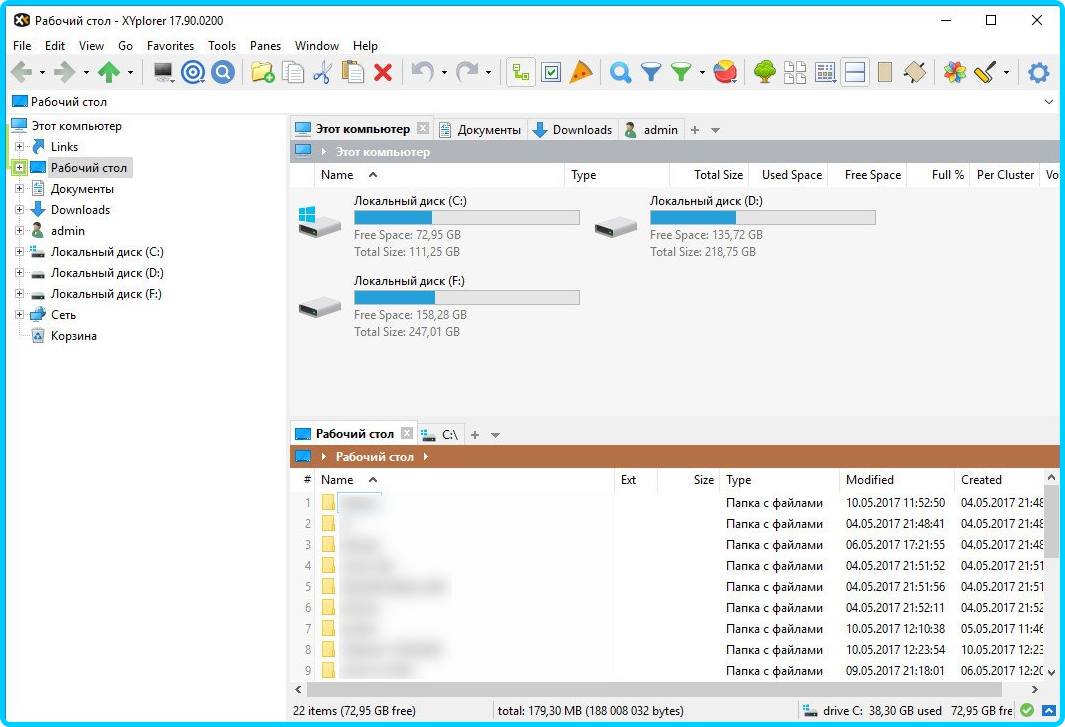The image size is (1065, 727).
Task: Open Configuration via the blue gear icon
Action: click(x=1039, y=72)
